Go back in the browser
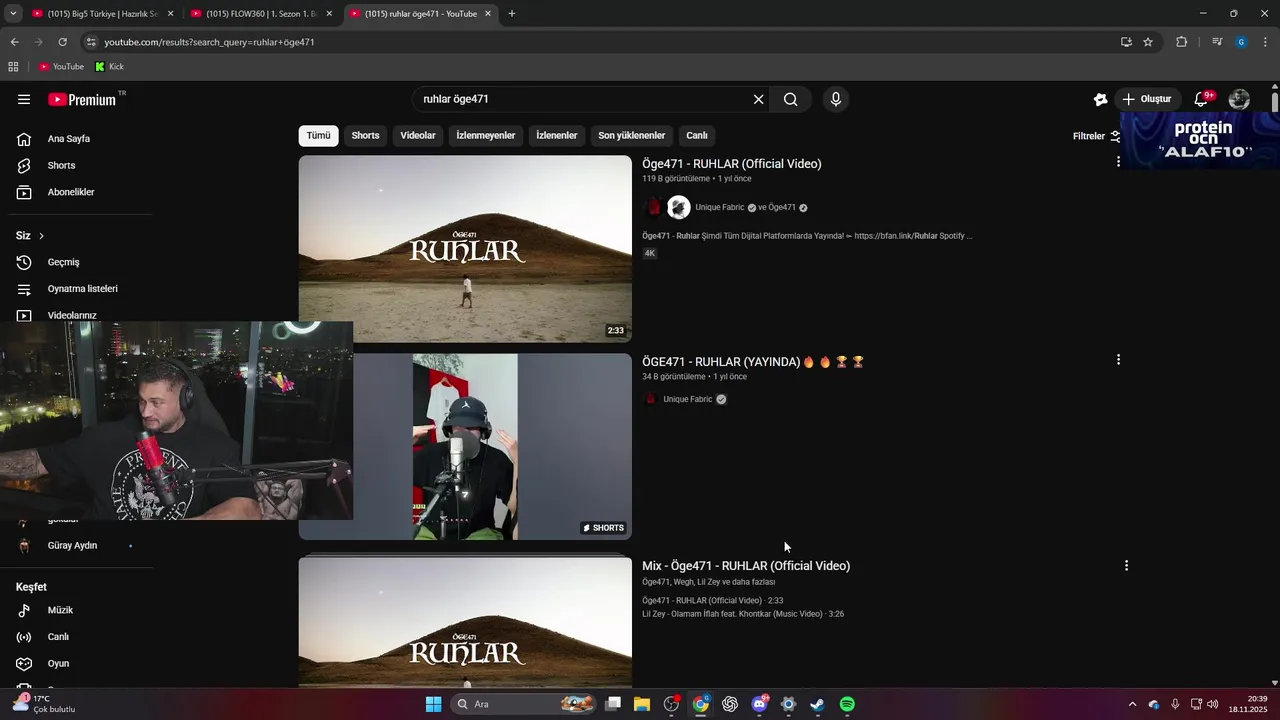Screen dimensions: 1280x720 [x=14, y=42]
